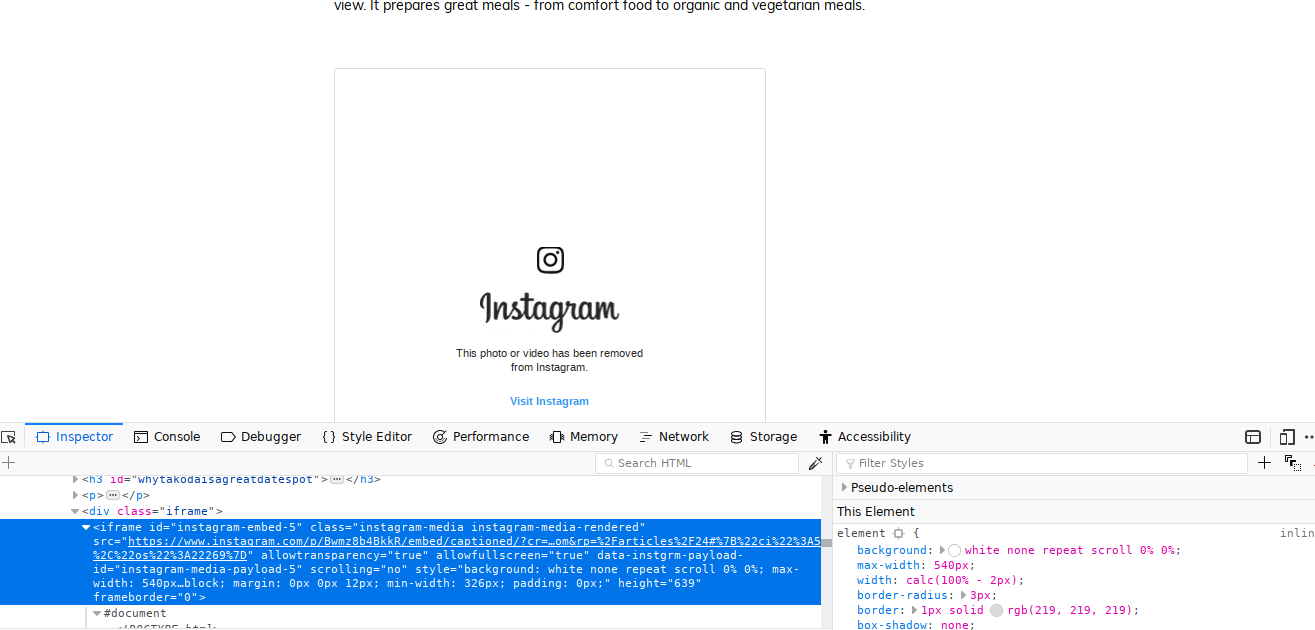This screenshot has height=630, width=1315.
Task: Click the Instagram camera logo icon
Action: click(550, 260)
